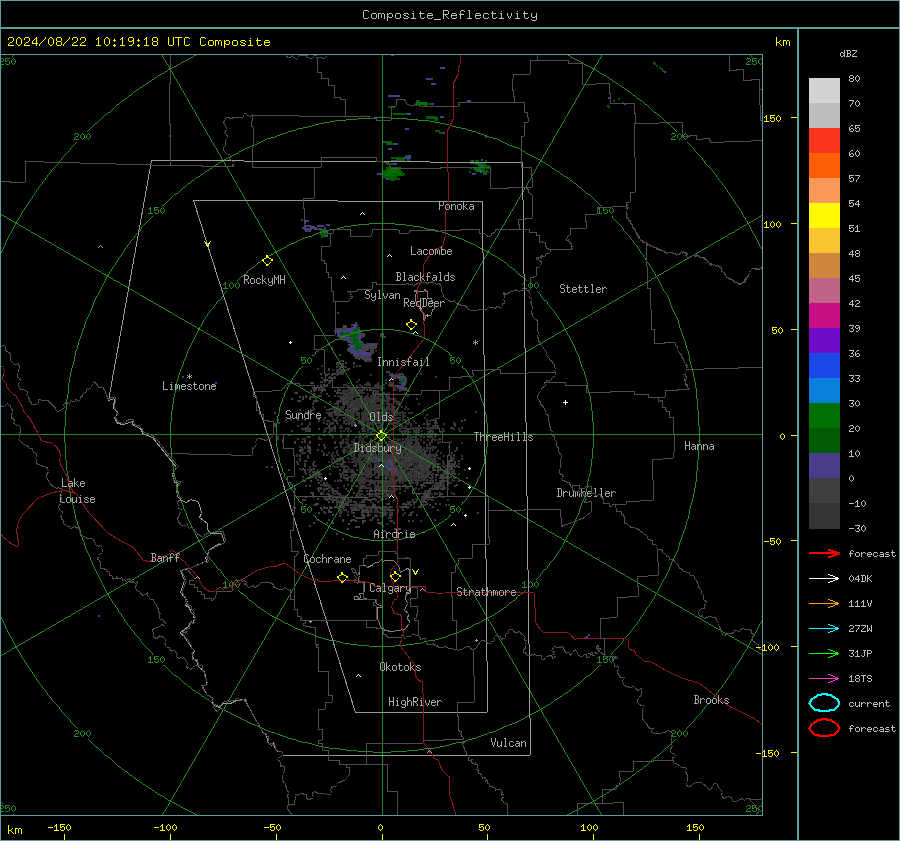Screen dimensions: 900x841
Task: Click the Banff town label
Action: point(165,557)
